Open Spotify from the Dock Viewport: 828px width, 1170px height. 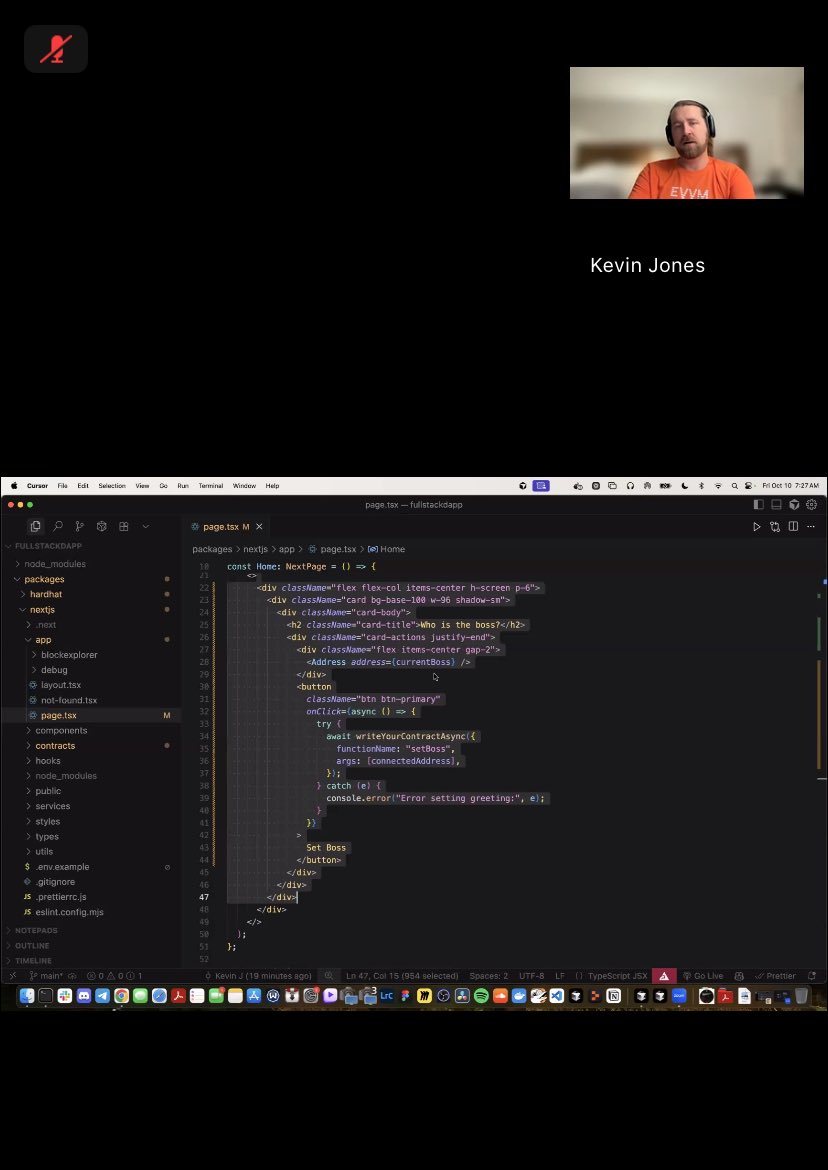tap(481, 996)
